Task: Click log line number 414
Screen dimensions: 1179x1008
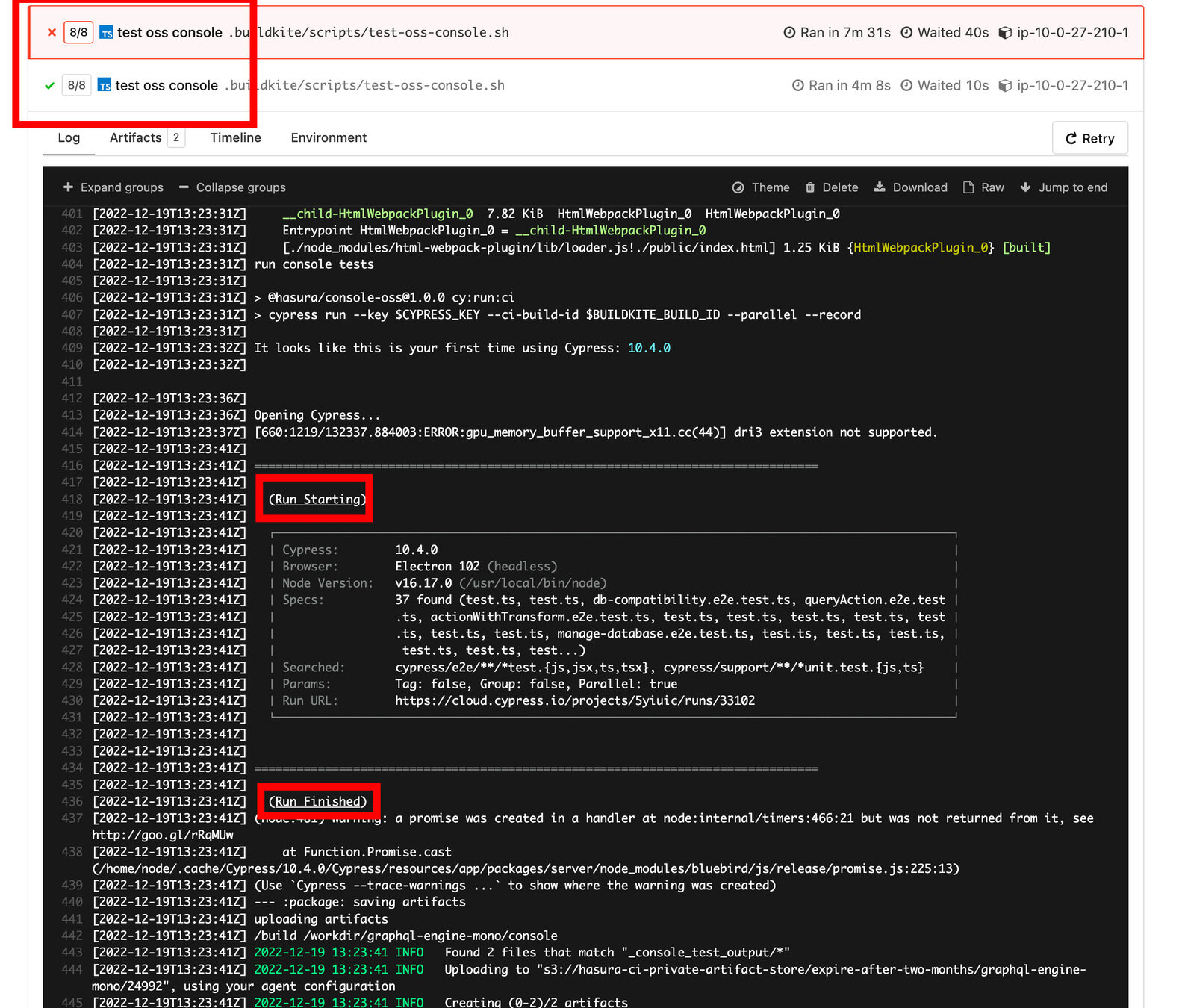Action: coord(72,432)
